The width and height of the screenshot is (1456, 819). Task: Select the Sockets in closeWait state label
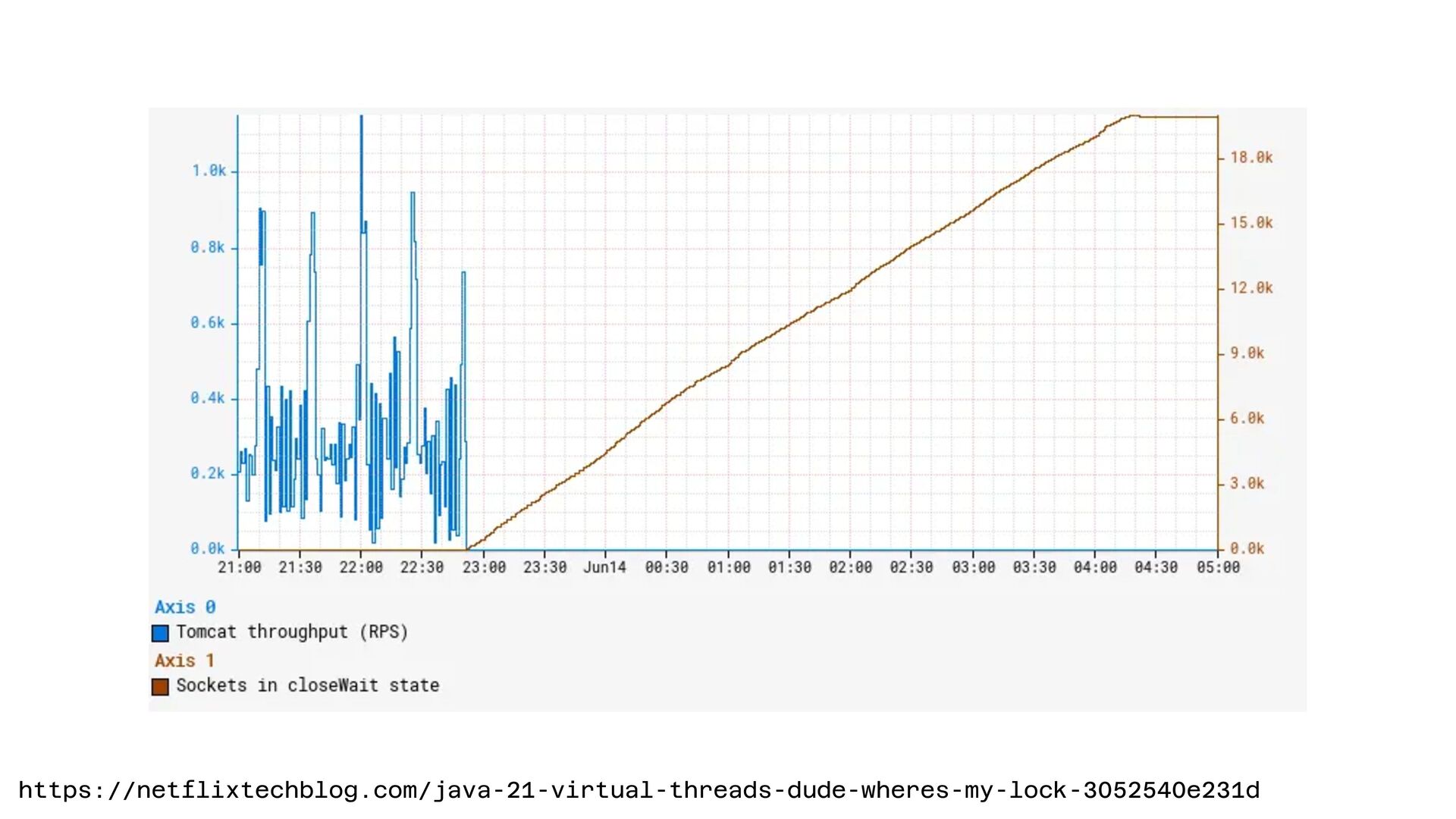click(x=307, y=686)
